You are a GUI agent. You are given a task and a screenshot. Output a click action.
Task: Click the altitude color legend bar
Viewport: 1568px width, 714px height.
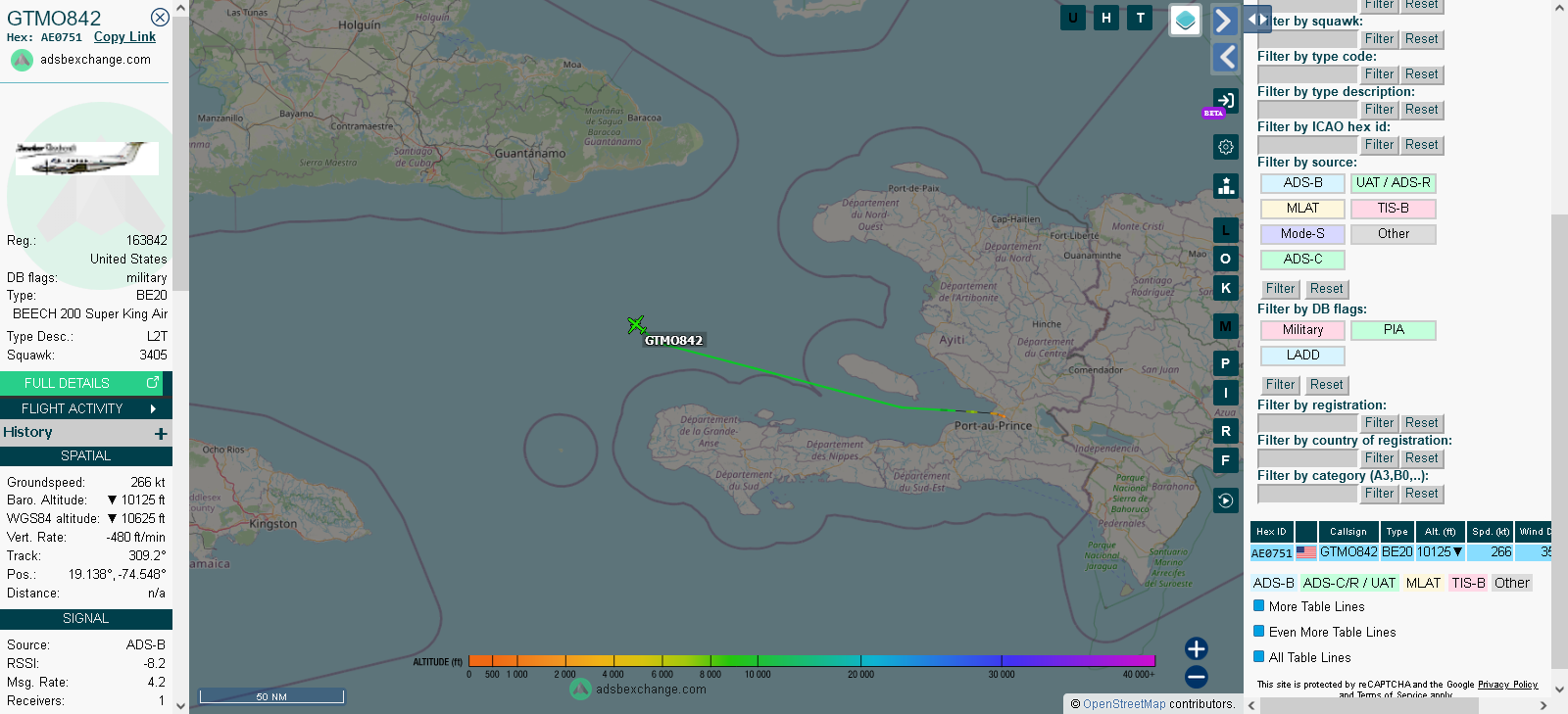point(811,661)
